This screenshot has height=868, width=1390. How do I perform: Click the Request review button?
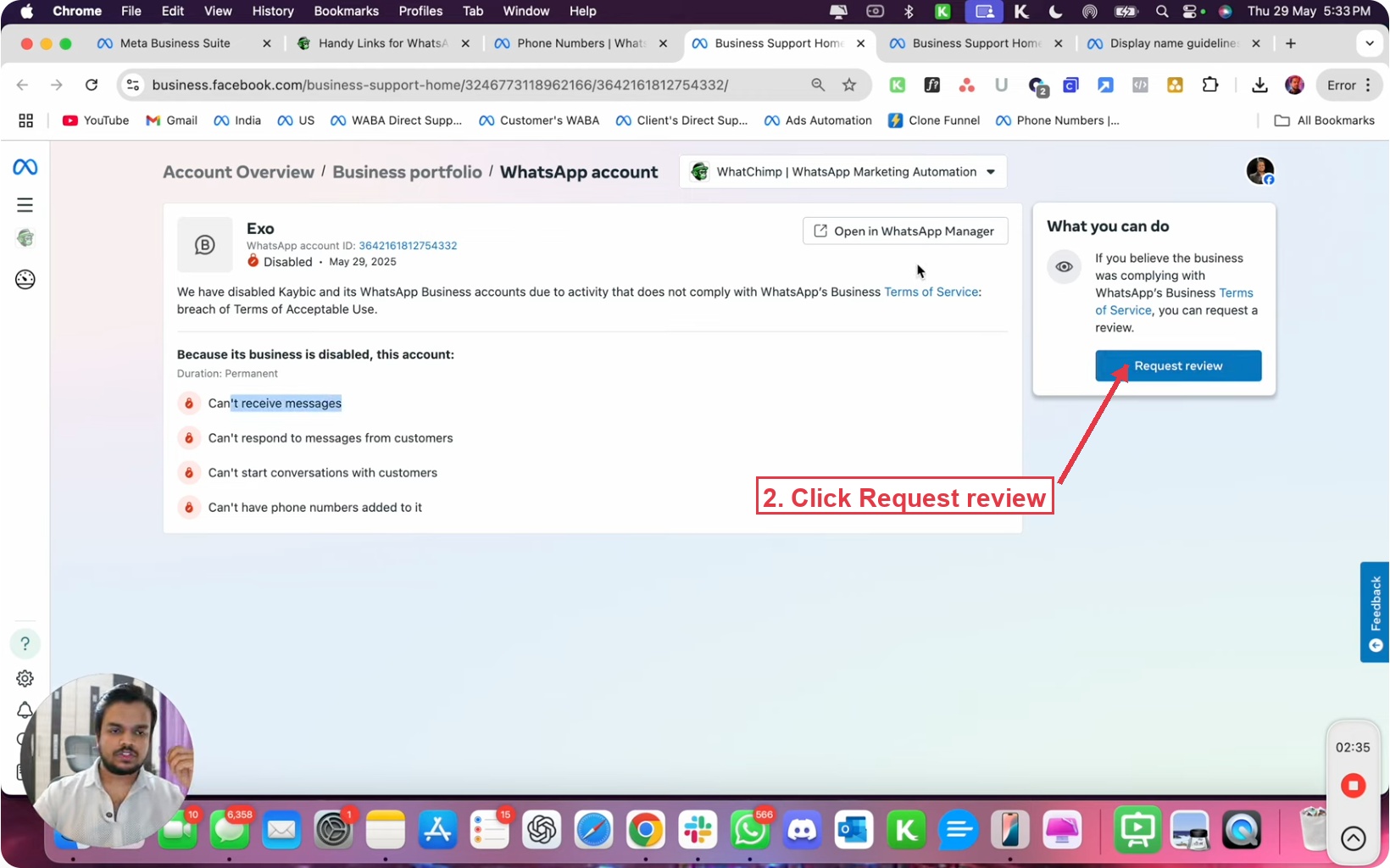click(1178, 366)
